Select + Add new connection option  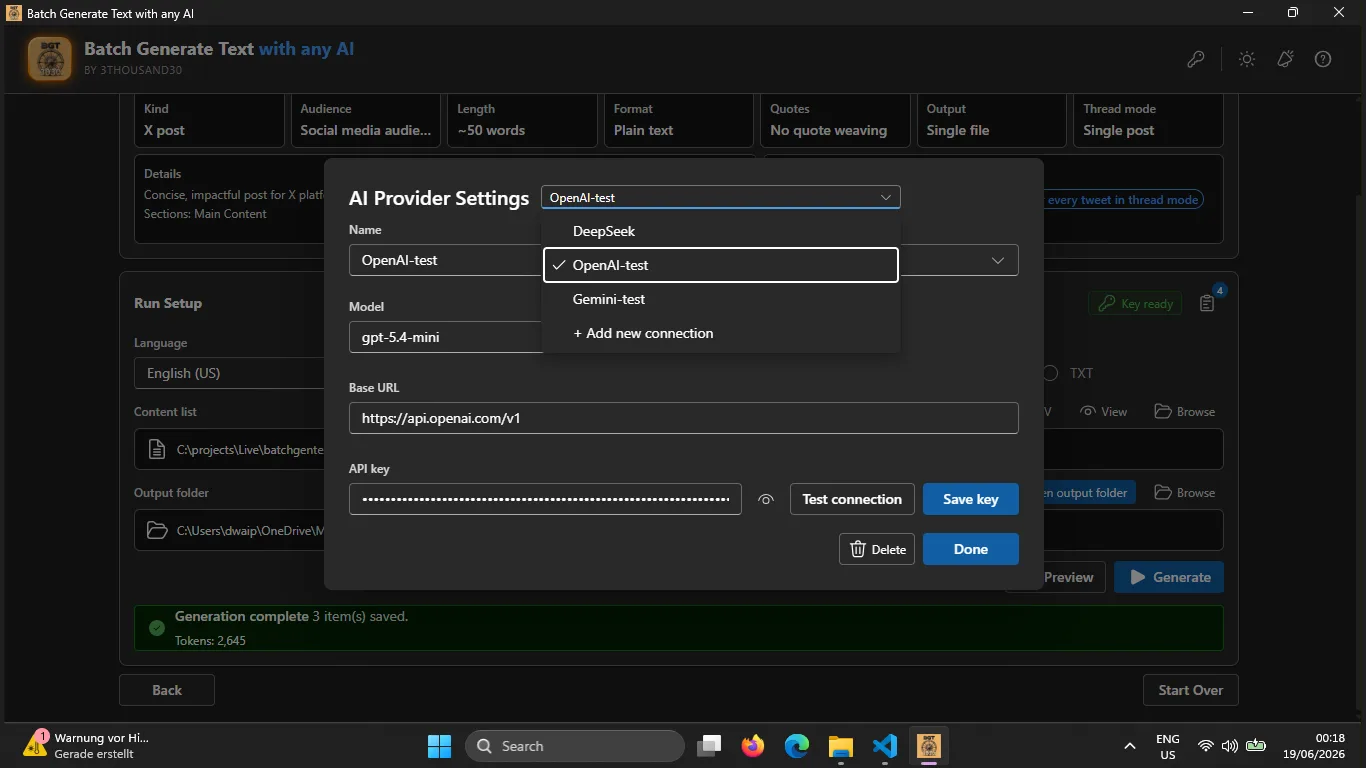click(x=721, y=333)
